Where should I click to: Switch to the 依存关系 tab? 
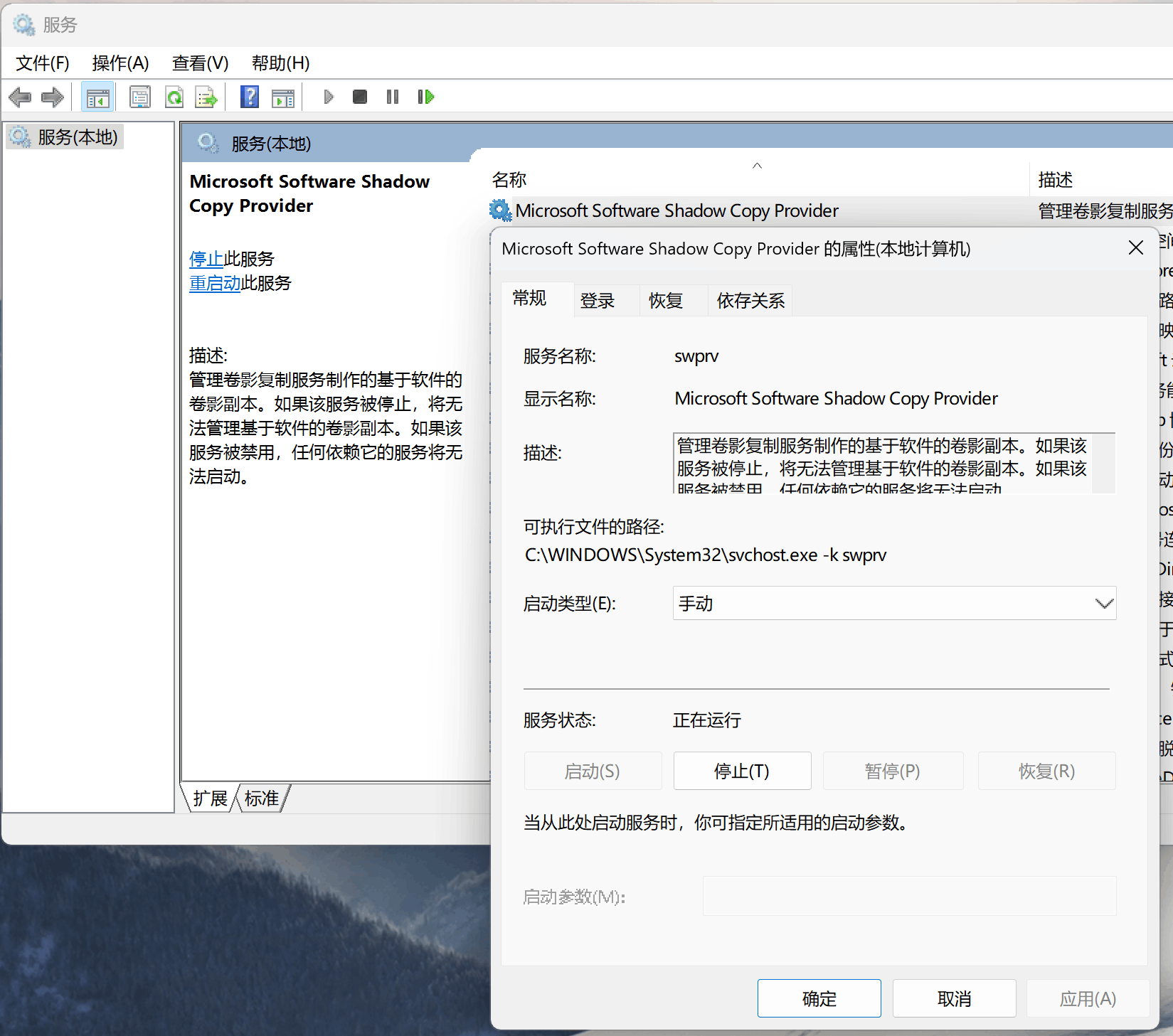coord(750,301)
